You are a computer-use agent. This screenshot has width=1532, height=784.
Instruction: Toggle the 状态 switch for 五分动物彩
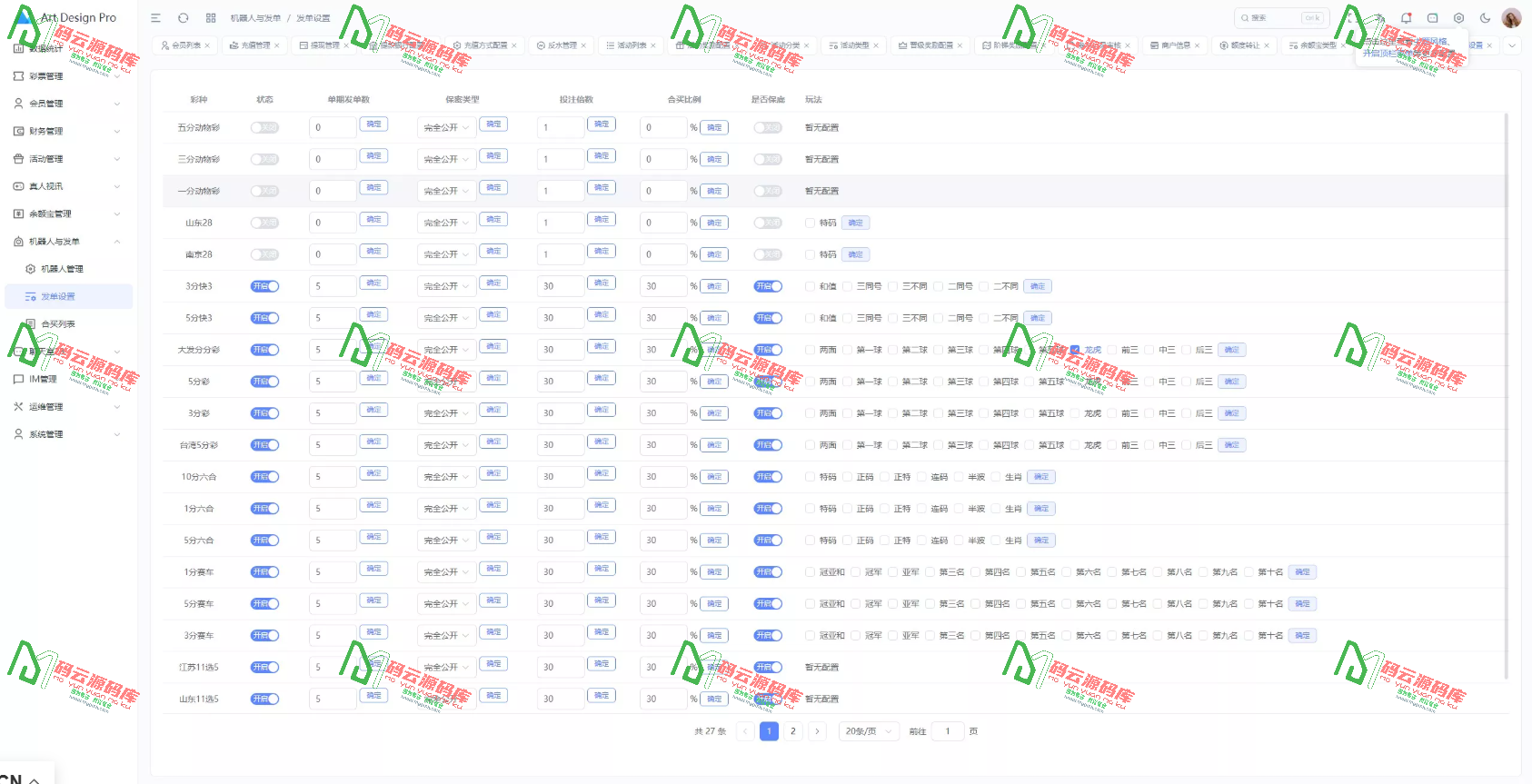264,128
